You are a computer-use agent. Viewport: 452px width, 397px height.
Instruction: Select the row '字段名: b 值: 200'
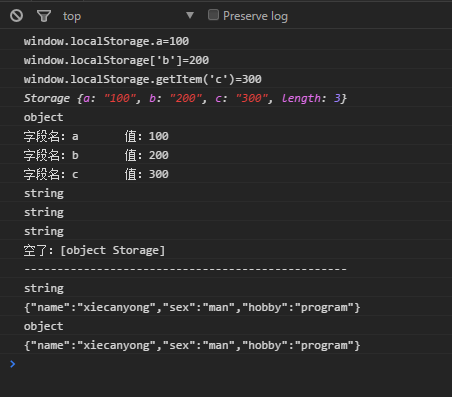click(x=96, y=155)
